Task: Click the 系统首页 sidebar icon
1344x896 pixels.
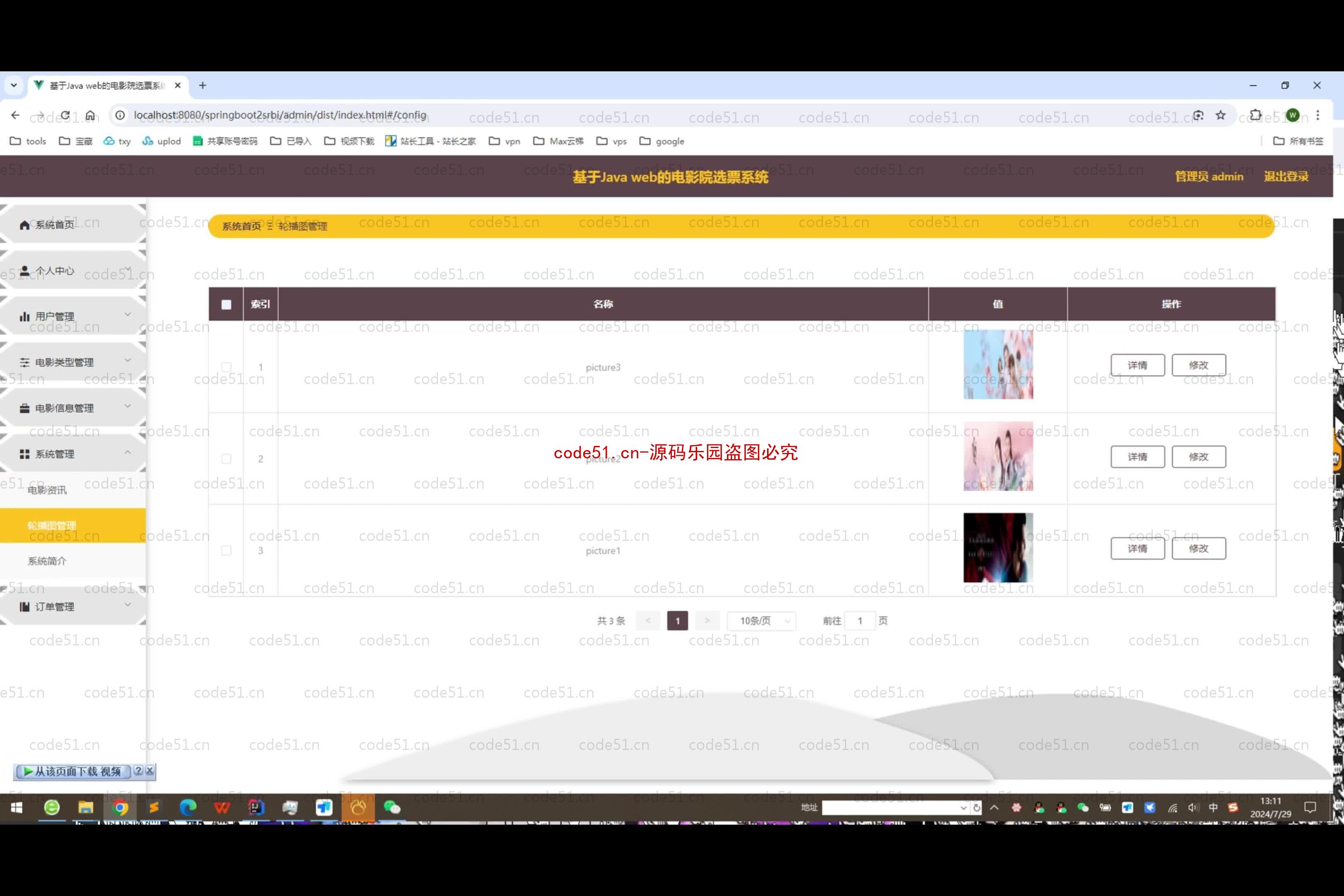Action: tap(24, 223)
